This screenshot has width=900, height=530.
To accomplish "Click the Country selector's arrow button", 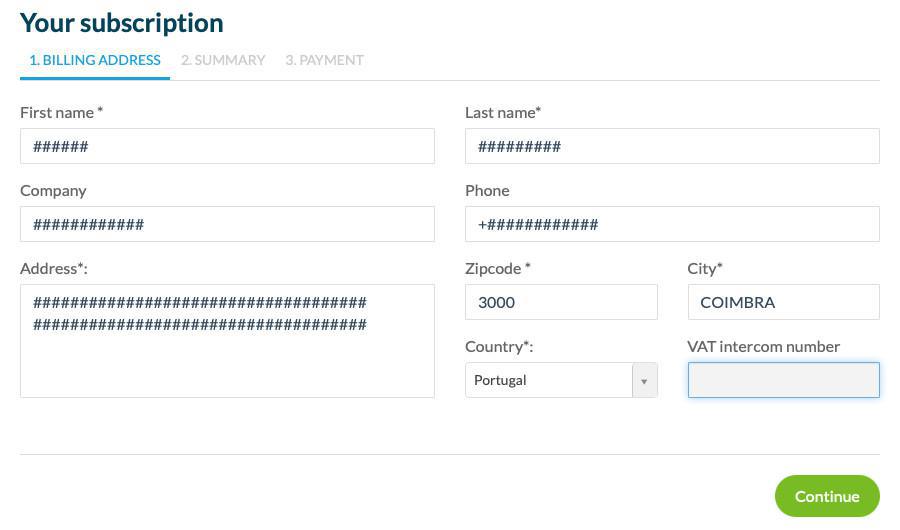I will 645,381.
